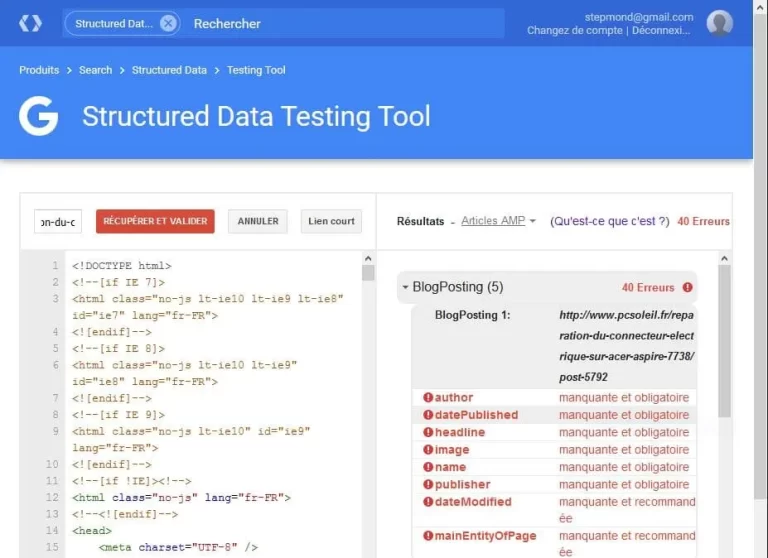Click the results pane scrollbar thumb
768x558 pixels.
coord(724,341)
